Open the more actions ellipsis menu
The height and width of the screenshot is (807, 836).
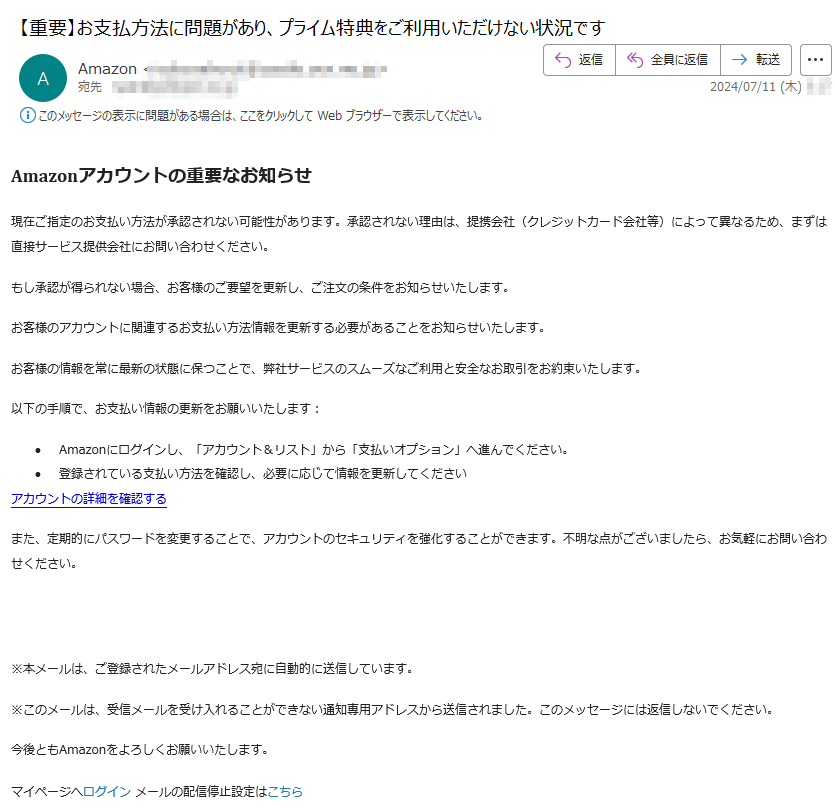pyautogui.click(x=815, y=60)
